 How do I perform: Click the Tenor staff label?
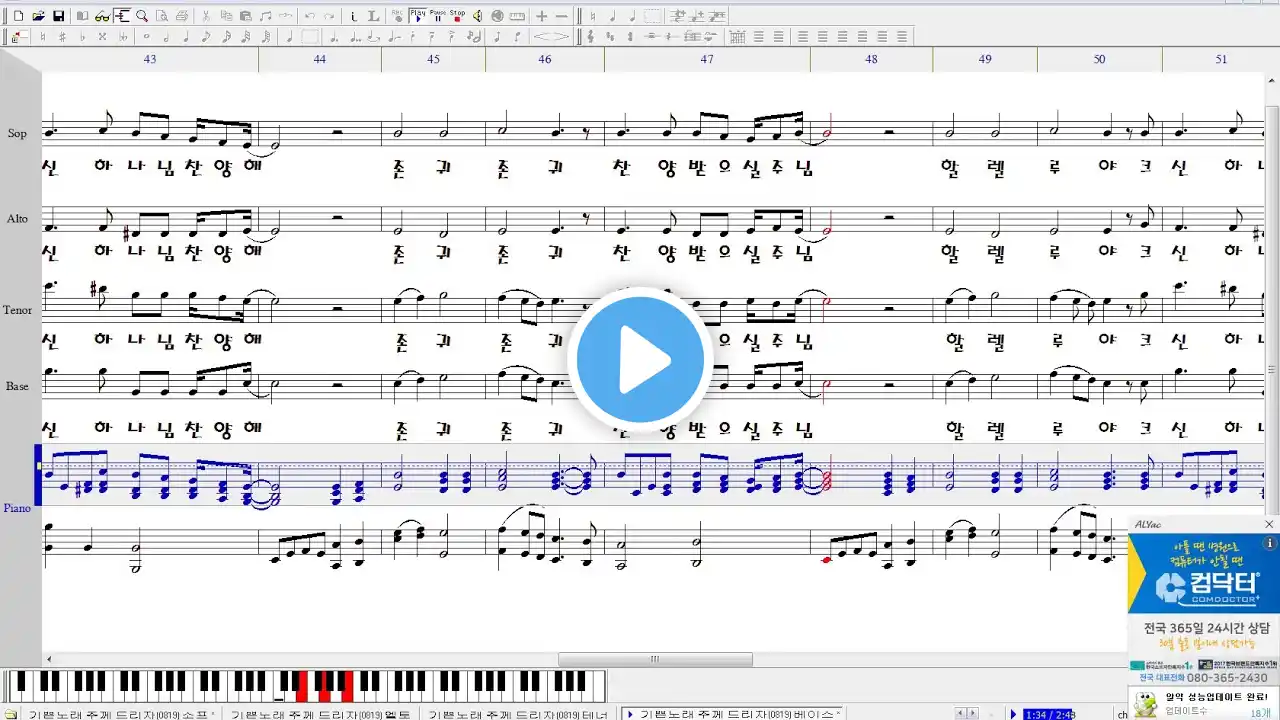click(x=17, y=310)
